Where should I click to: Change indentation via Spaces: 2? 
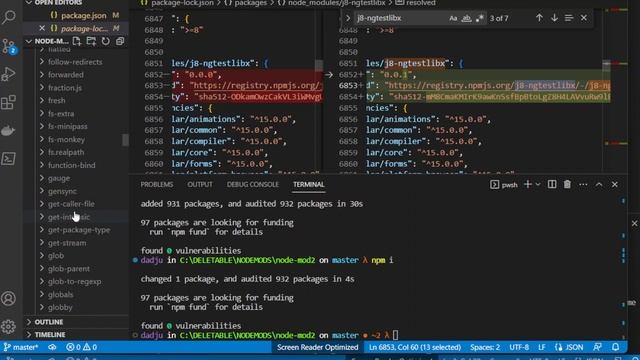tap(485, 347)
